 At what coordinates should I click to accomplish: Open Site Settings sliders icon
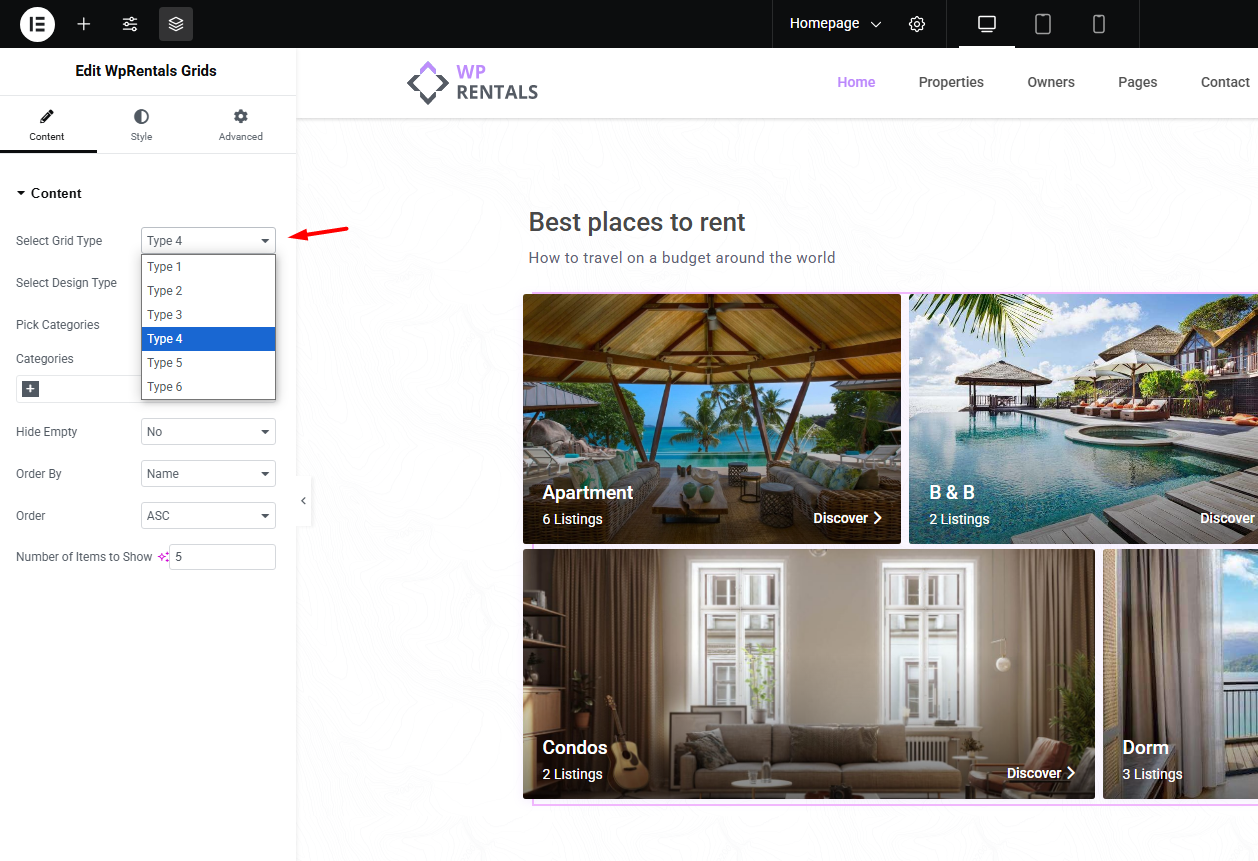click(130, 24)
